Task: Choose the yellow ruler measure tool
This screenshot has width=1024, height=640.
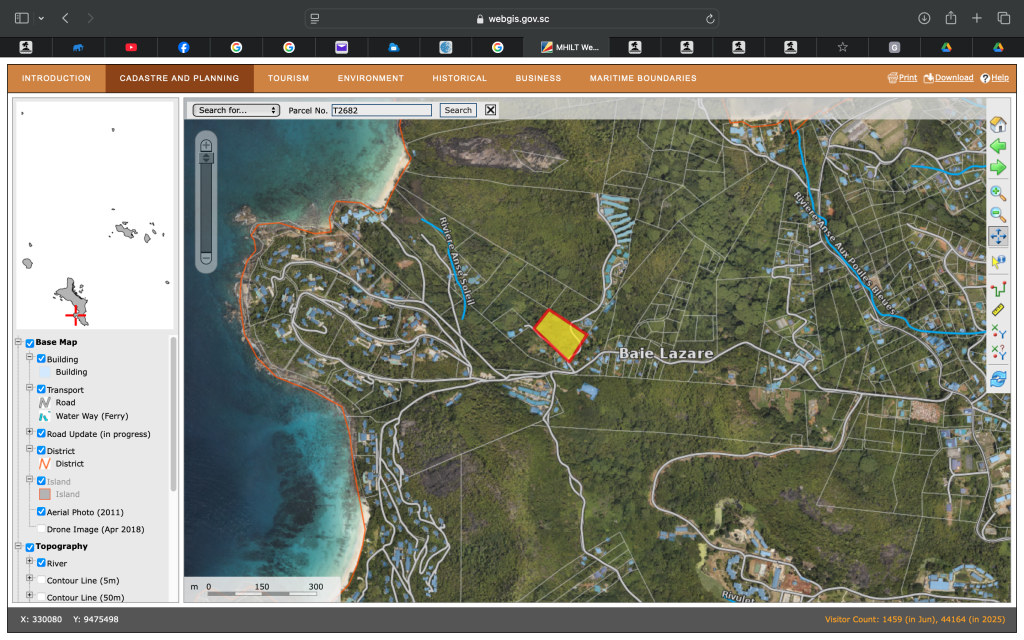Action: pyautogui.click(x=997, y=308)
